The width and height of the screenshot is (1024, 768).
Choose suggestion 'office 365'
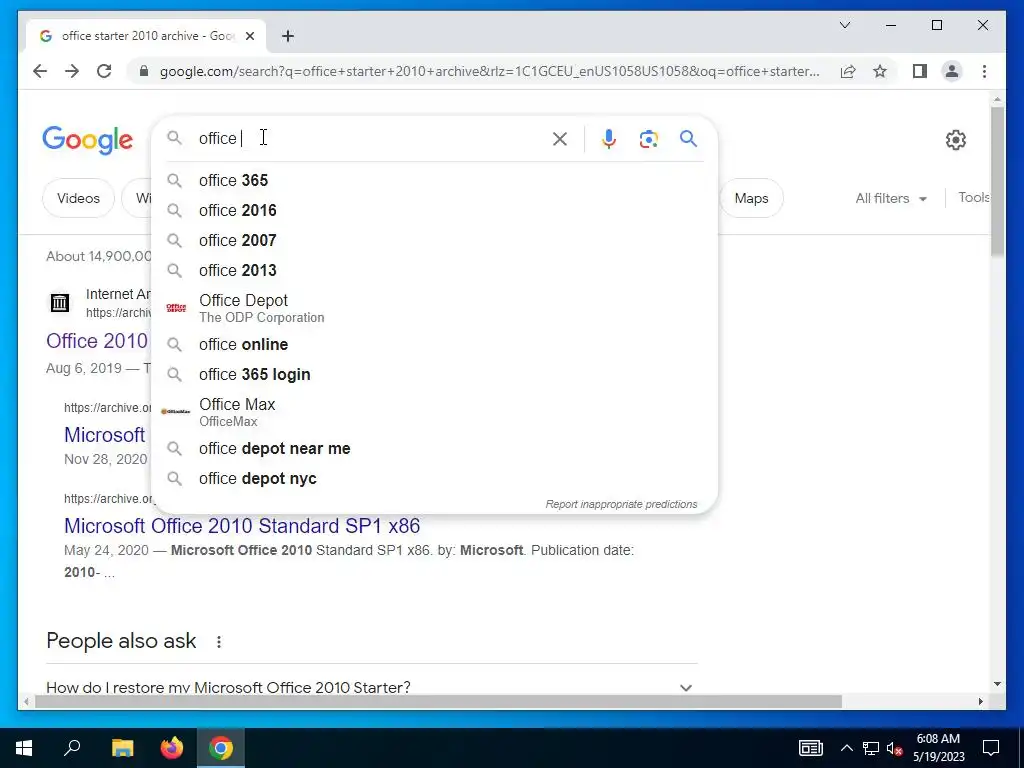point(434,180)
